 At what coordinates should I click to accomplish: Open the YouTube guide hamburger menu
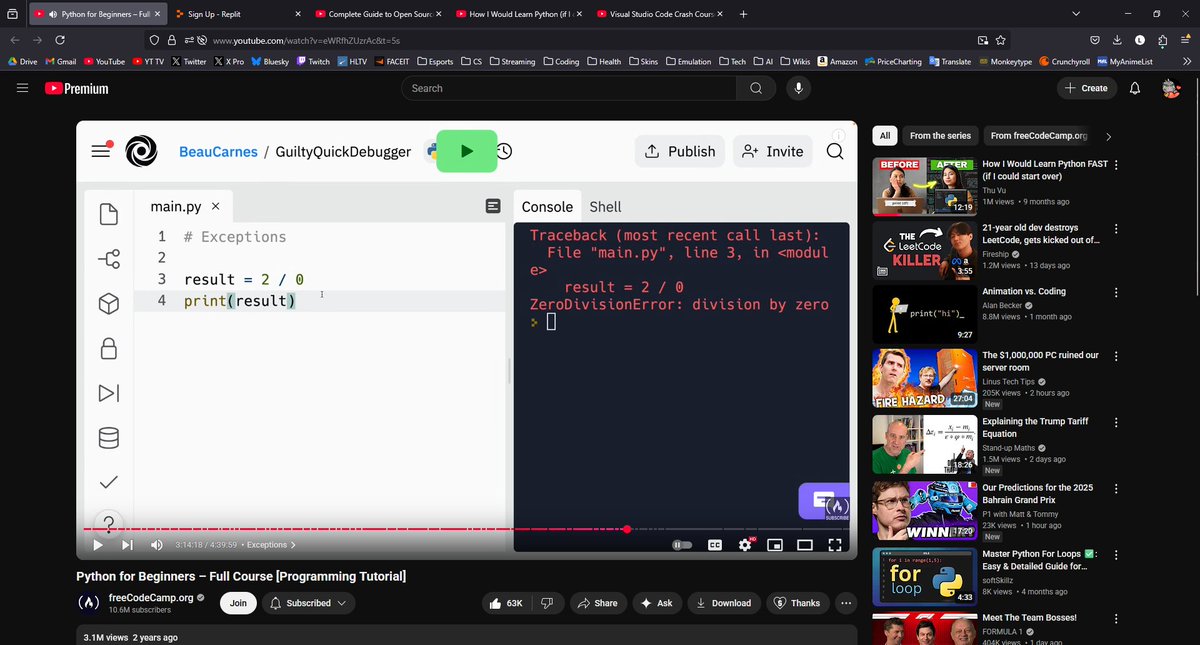point(22,88)
